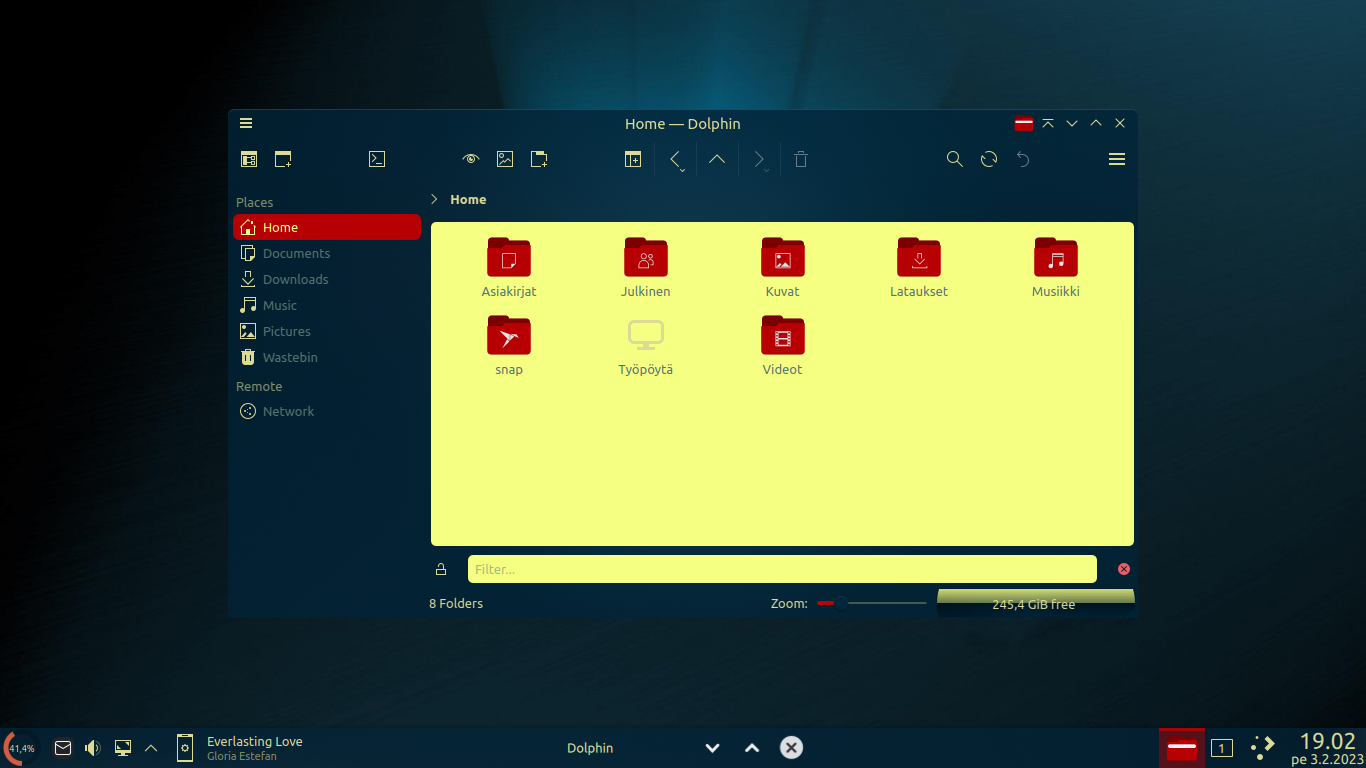Go back with the left arrow
Screen dimensions: 1366x768
(x=677, y=159)
